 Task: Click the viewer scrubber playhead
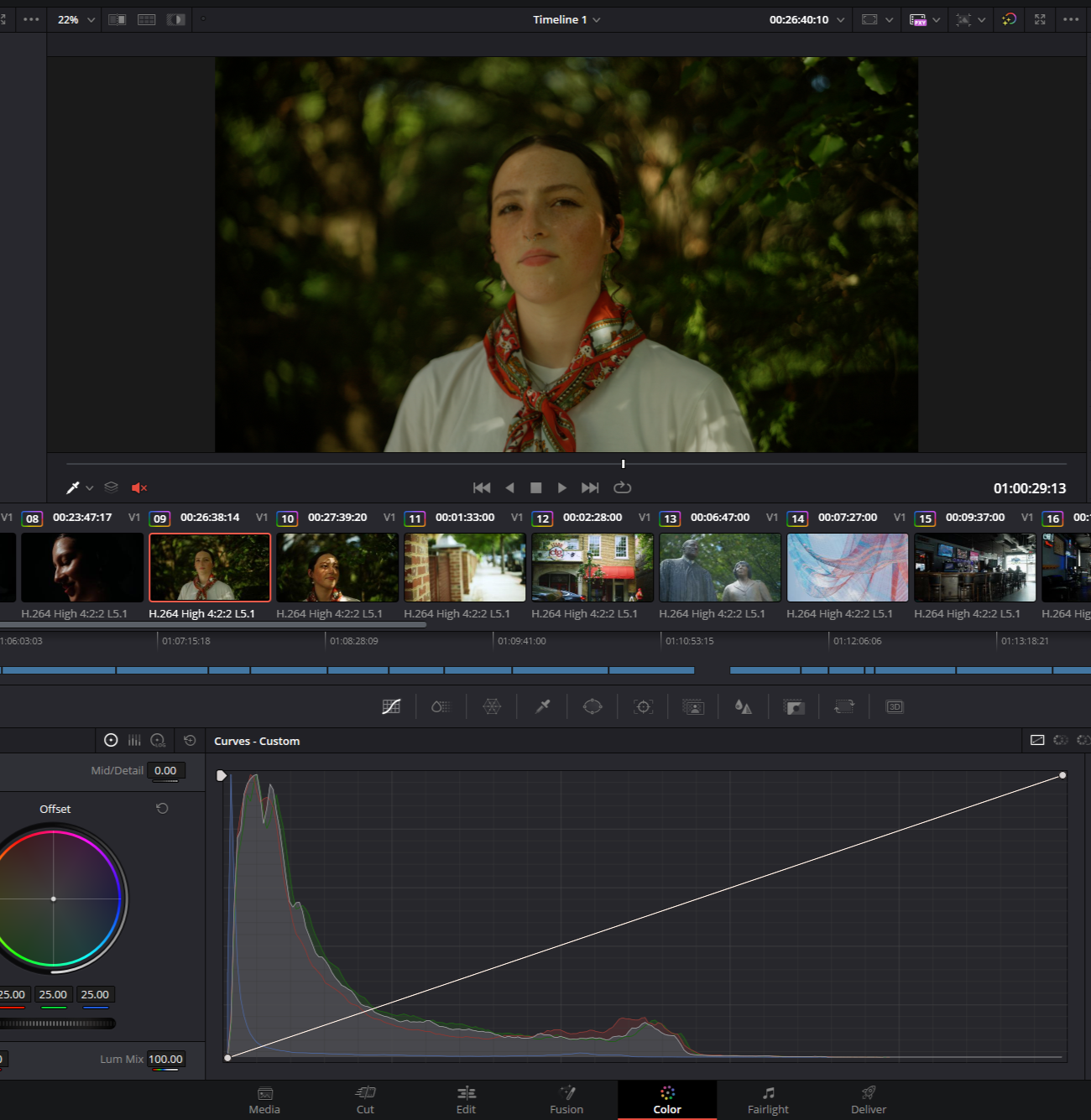(623, 463)
